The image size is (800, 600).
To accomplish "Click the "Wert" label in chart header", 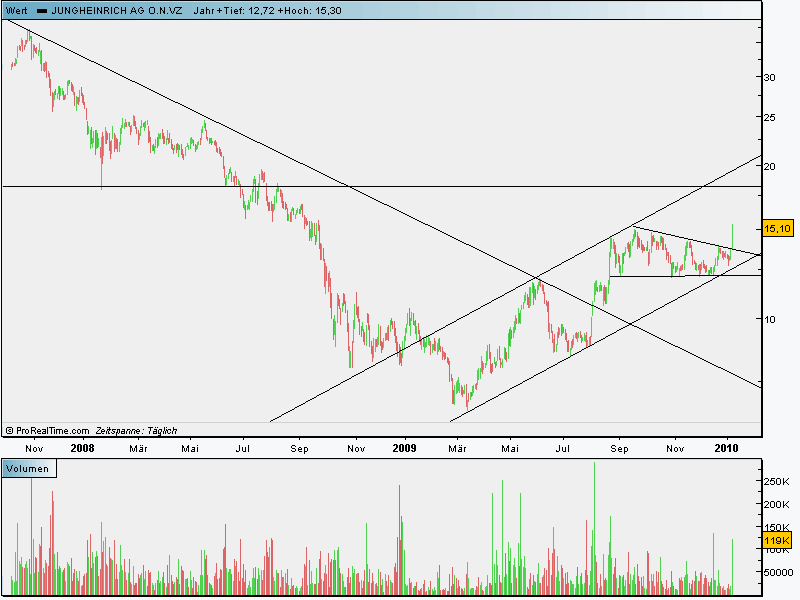I will pyautogui.click(x=16, y=10).
